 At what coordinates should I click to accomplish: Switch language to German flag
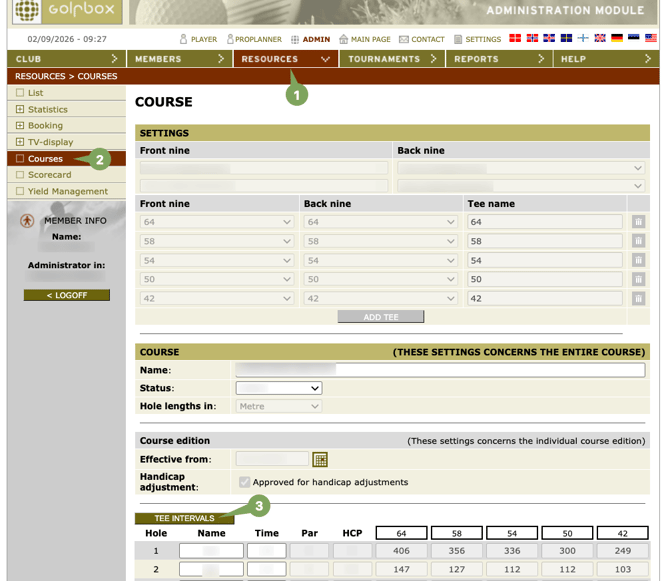point(617,38)
